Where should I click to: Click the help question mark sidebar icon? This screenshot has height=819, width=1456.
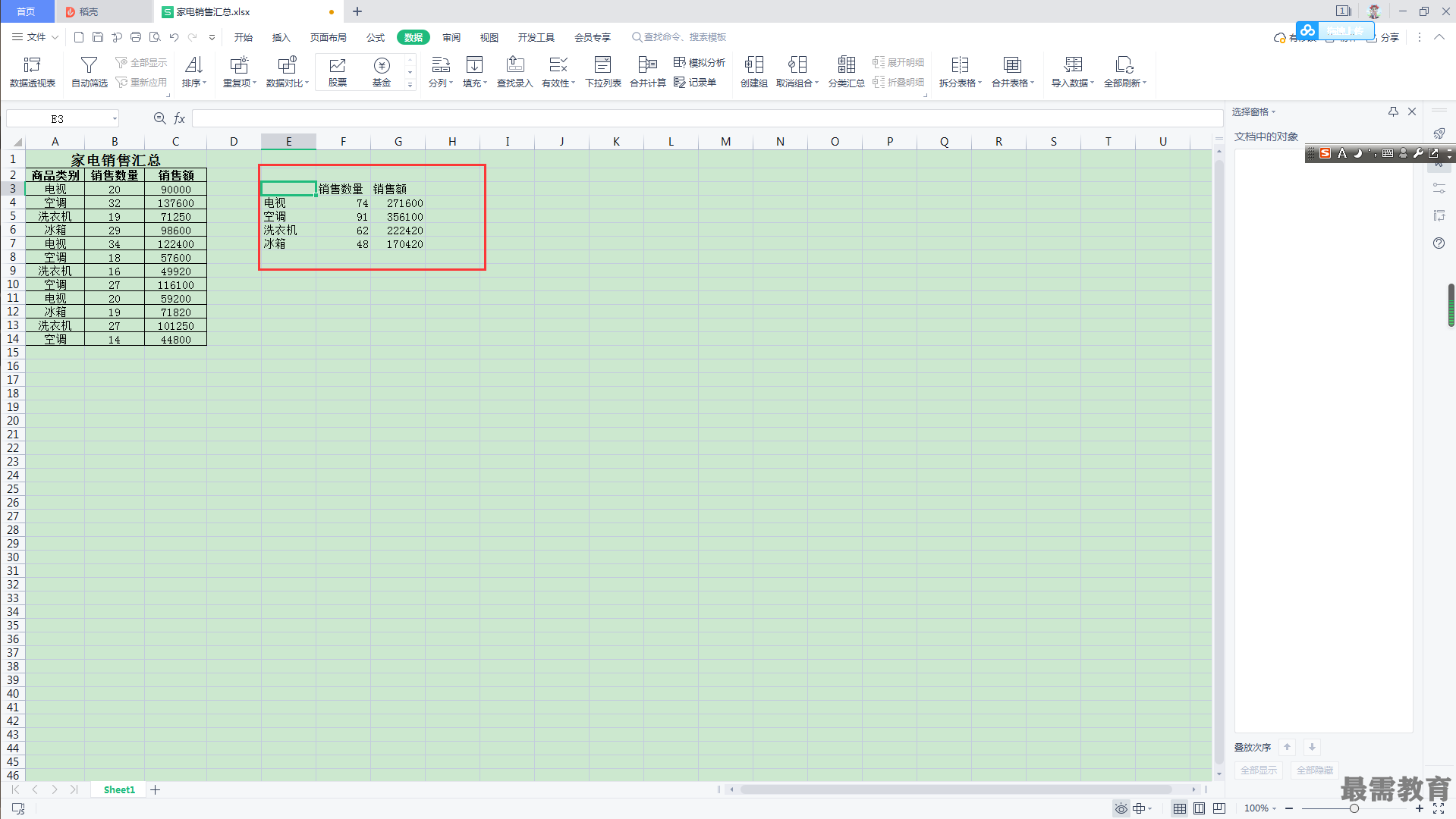pyautogui.click(x=1439, y=243)
